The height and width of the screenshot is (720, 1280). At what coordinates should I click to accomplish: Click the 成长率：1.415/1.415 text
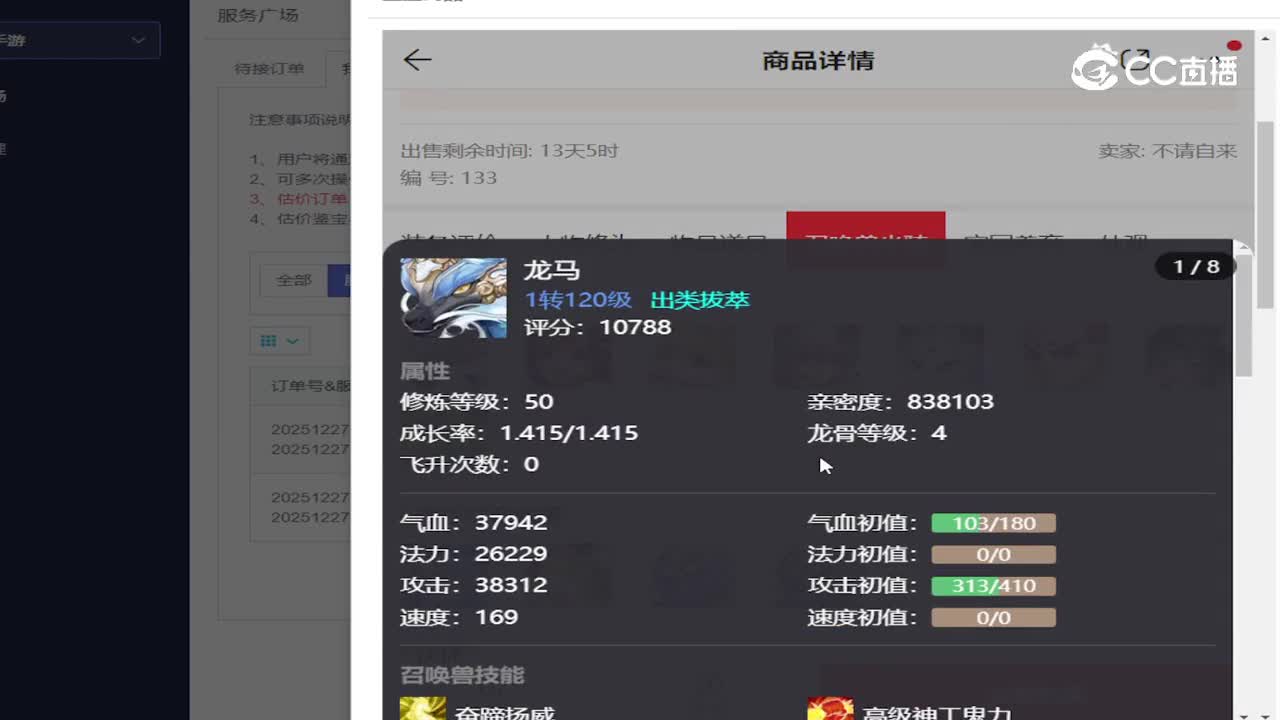(519, 433)
